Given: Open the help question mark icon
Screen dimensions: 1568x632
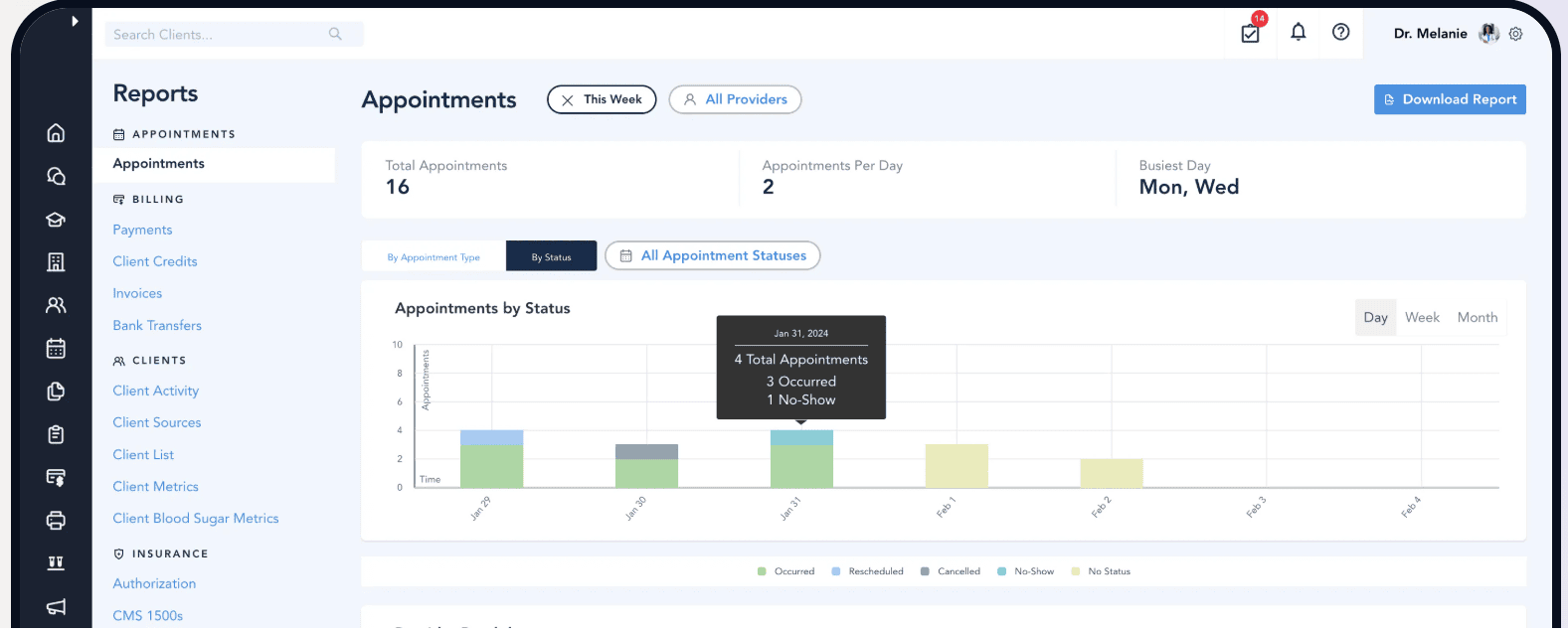Looking at the screenshot, I should (x=1341, y=32).
